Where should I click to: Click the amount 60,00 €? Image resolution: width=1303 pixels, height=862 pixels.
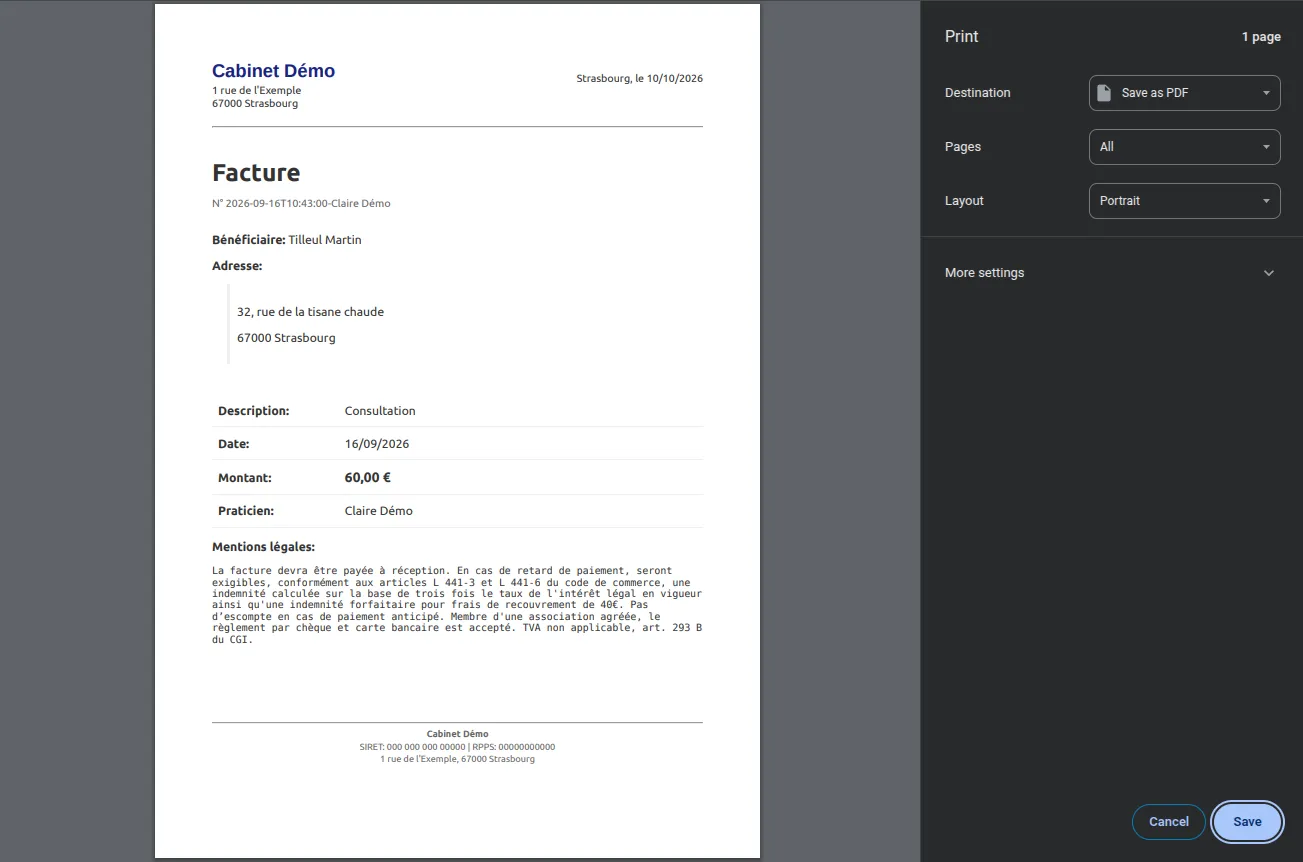coord(367,478)
